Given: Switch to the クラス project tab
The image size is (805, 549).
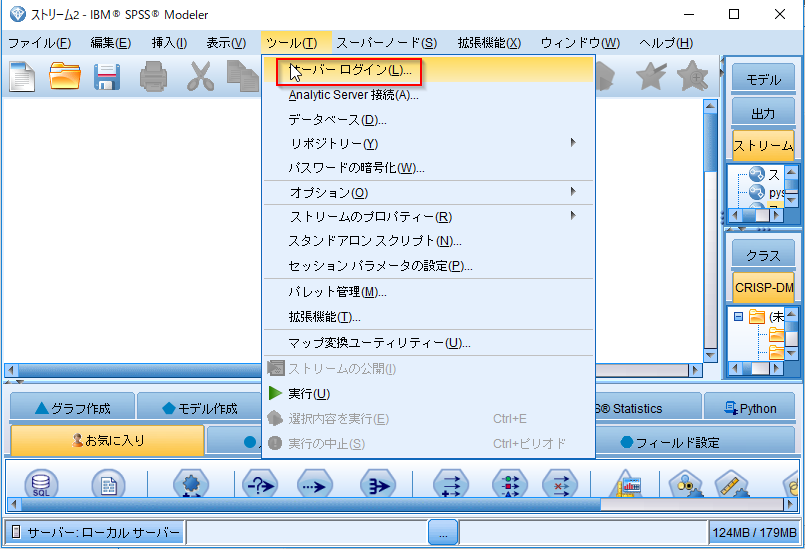Looking at the screenshot, I should click(763, 254).
